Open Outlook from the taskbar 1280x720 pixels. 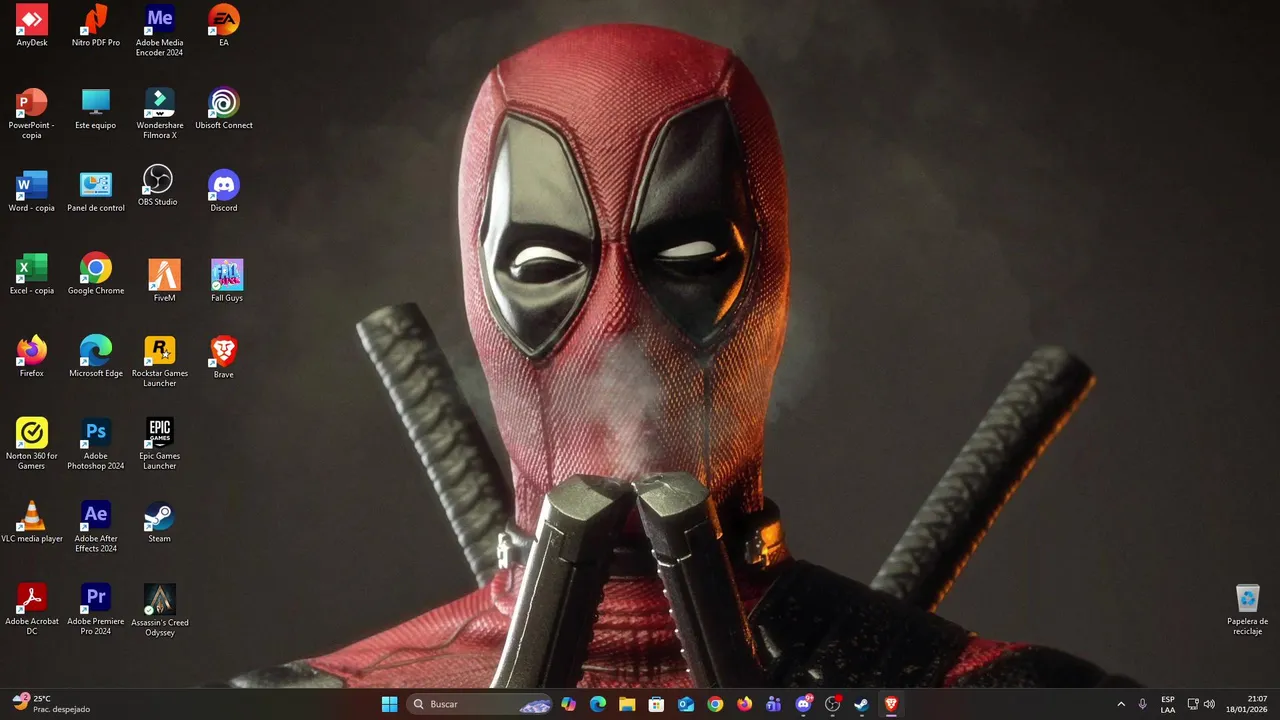click(x=686, y=704)
